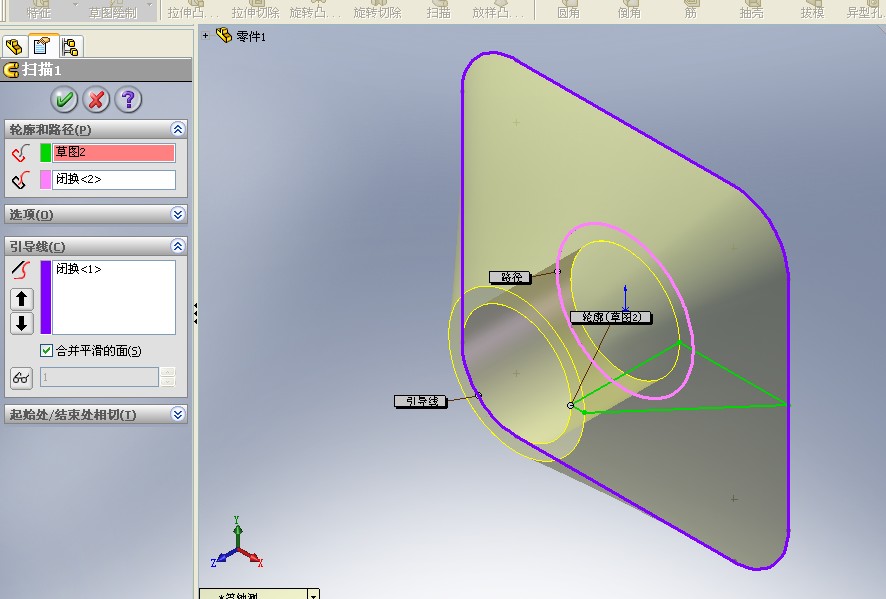Image resolution: width=886 pixels, height=599 pixels.
Task: Switch to the PropertyManager tab
Action: coord(42,46)
